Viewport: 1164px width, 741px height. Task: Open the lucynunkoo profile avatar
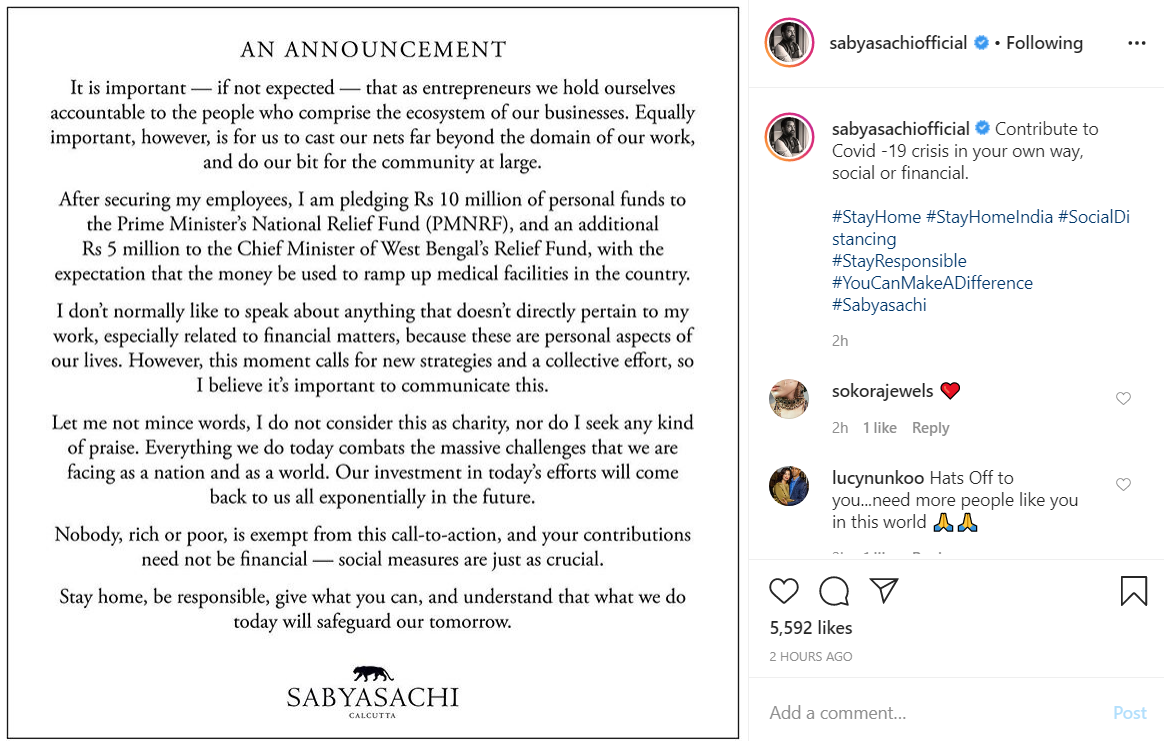pyautogui.click(x=789, y=486)
